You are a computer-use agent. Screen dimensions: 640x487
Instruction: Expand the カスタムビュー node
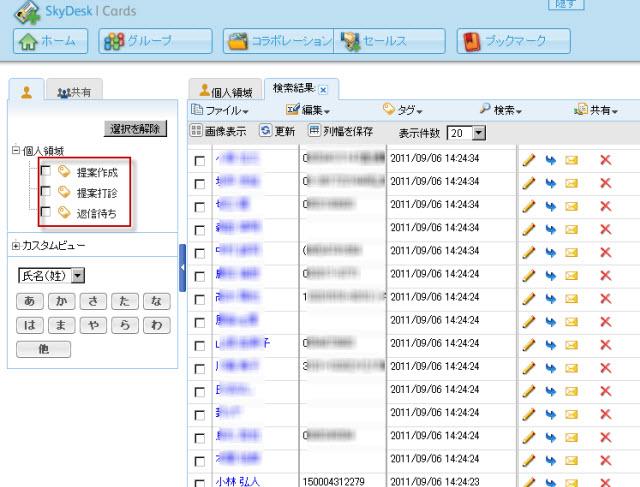tap(16, 246)
